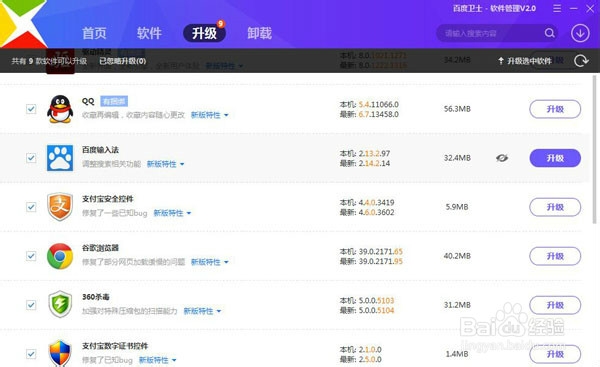Uncheck the QQ checkbox
This screenshot has width=600, height=367.
31,109
